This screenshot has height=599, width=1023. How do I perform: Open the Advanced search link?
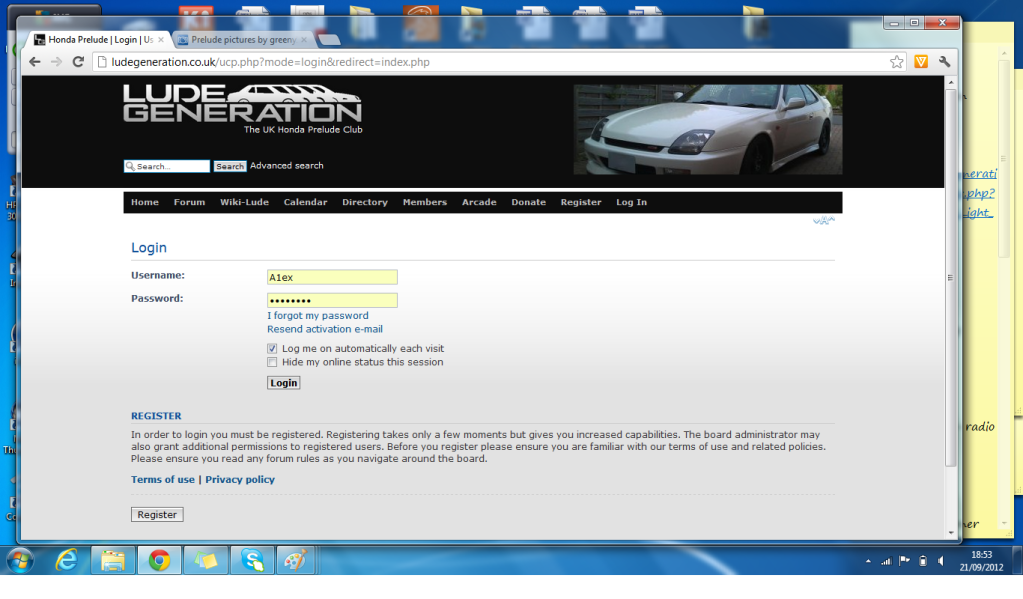pos(286,166)
